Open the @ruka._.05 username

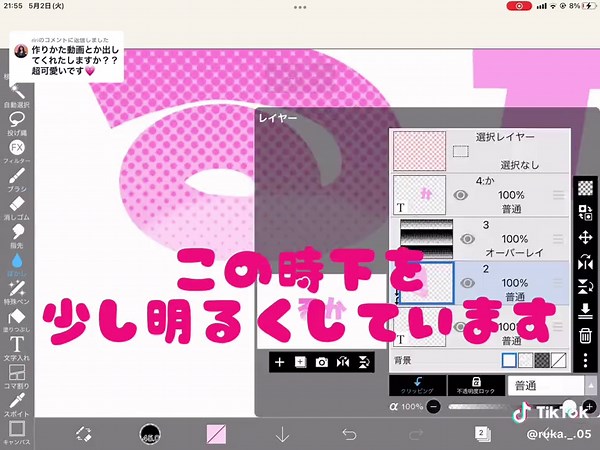pyautogui.click(x=559, y=434)
